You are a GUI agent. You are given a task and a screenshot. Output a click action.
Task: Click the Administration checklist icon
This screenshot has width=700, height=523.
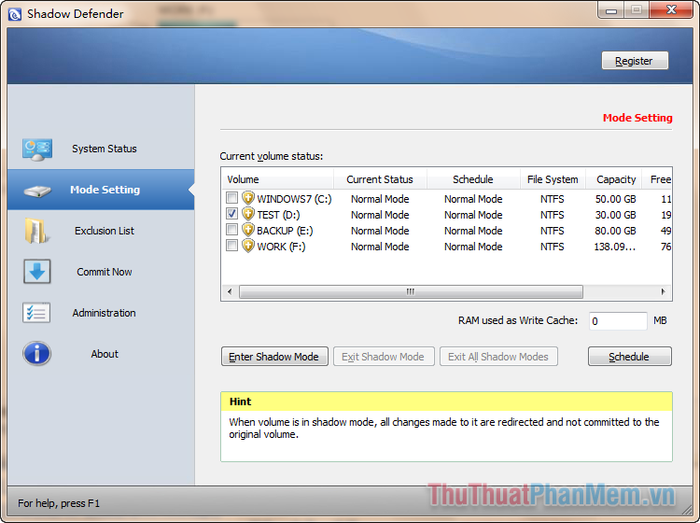[x=36, y=312]
